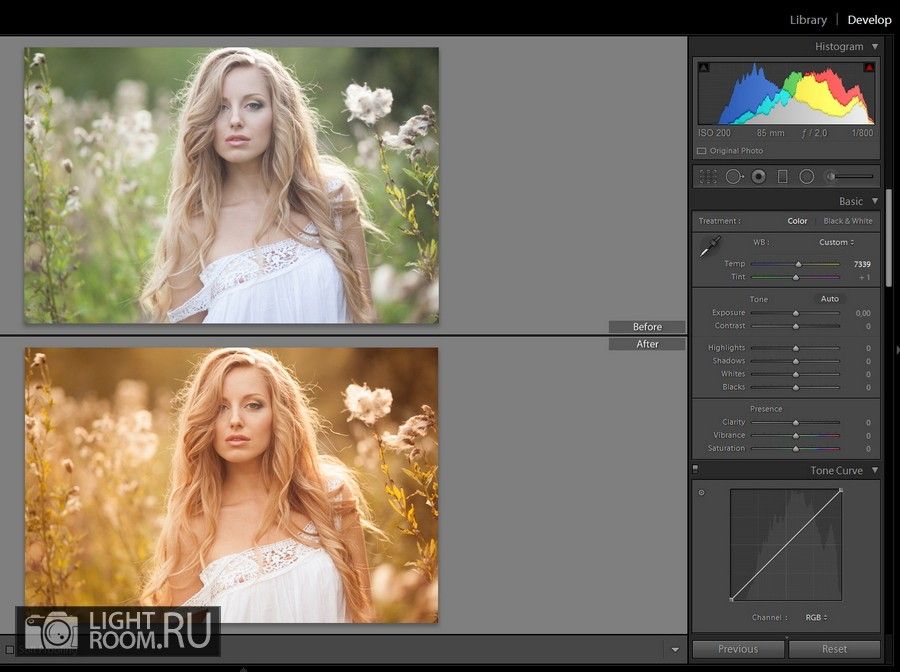This screenshot has width=900, height=672.
Task: Select the Red Eye Correction tool
Action: point(758,177)
